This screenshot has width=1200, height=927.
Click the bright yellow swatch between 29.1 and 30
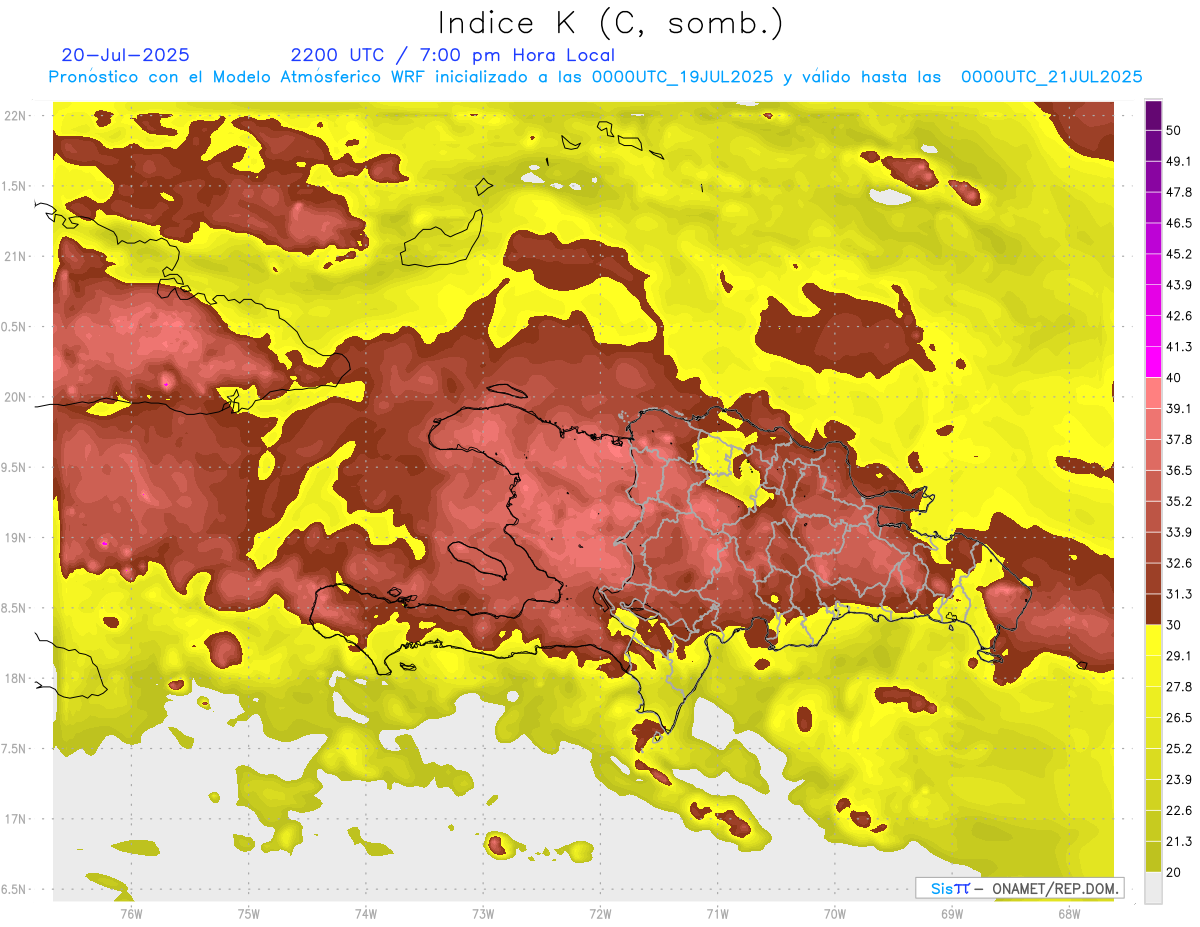[x=1153, y=640]
